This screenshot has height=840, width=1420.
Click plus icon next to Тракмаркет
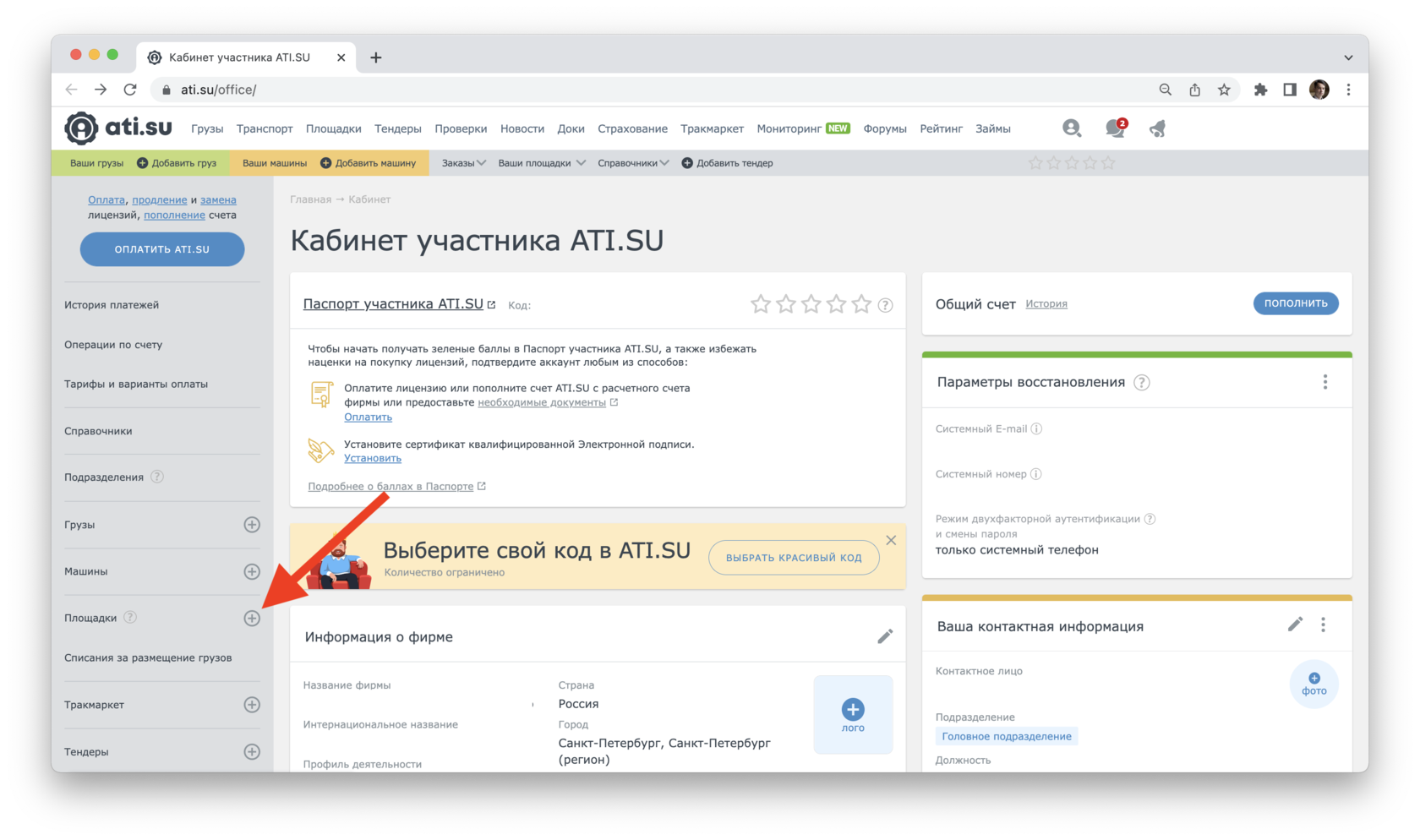point(252,705)
